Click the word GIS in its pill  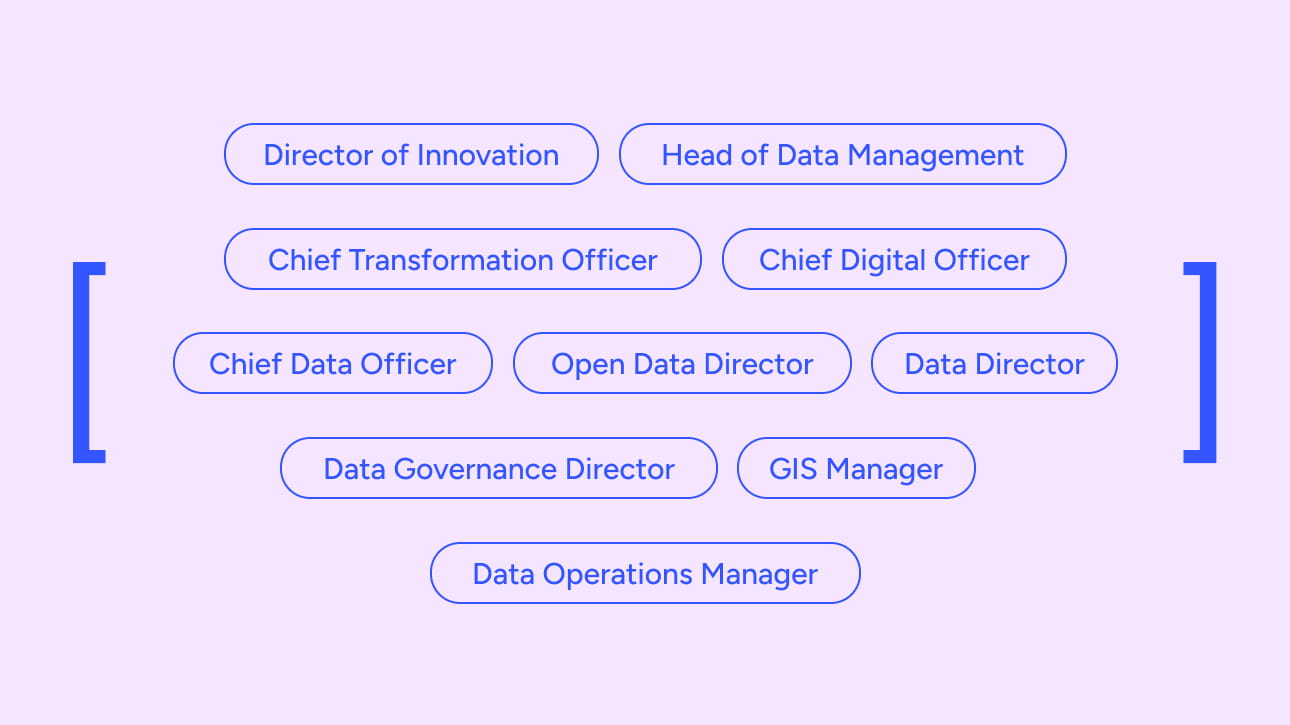(x=794, y=469)
